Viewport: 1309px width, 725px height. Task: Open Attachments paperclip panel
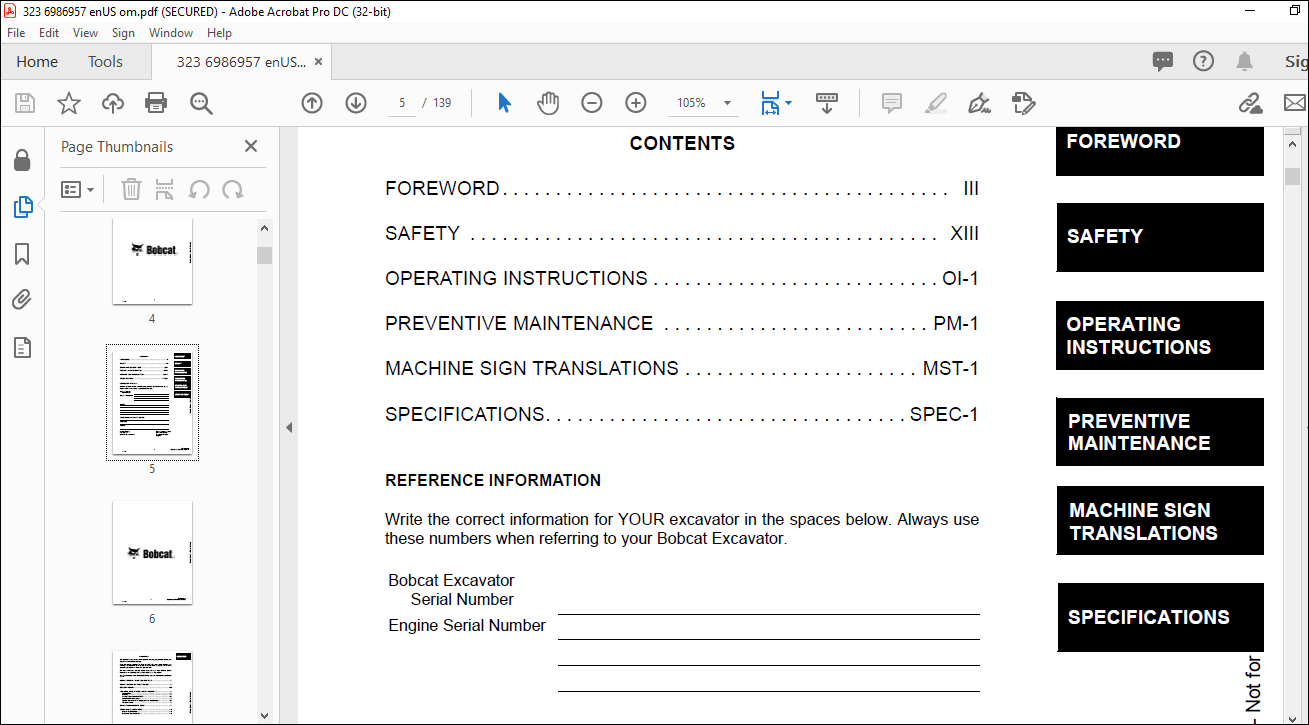point(23,300)
